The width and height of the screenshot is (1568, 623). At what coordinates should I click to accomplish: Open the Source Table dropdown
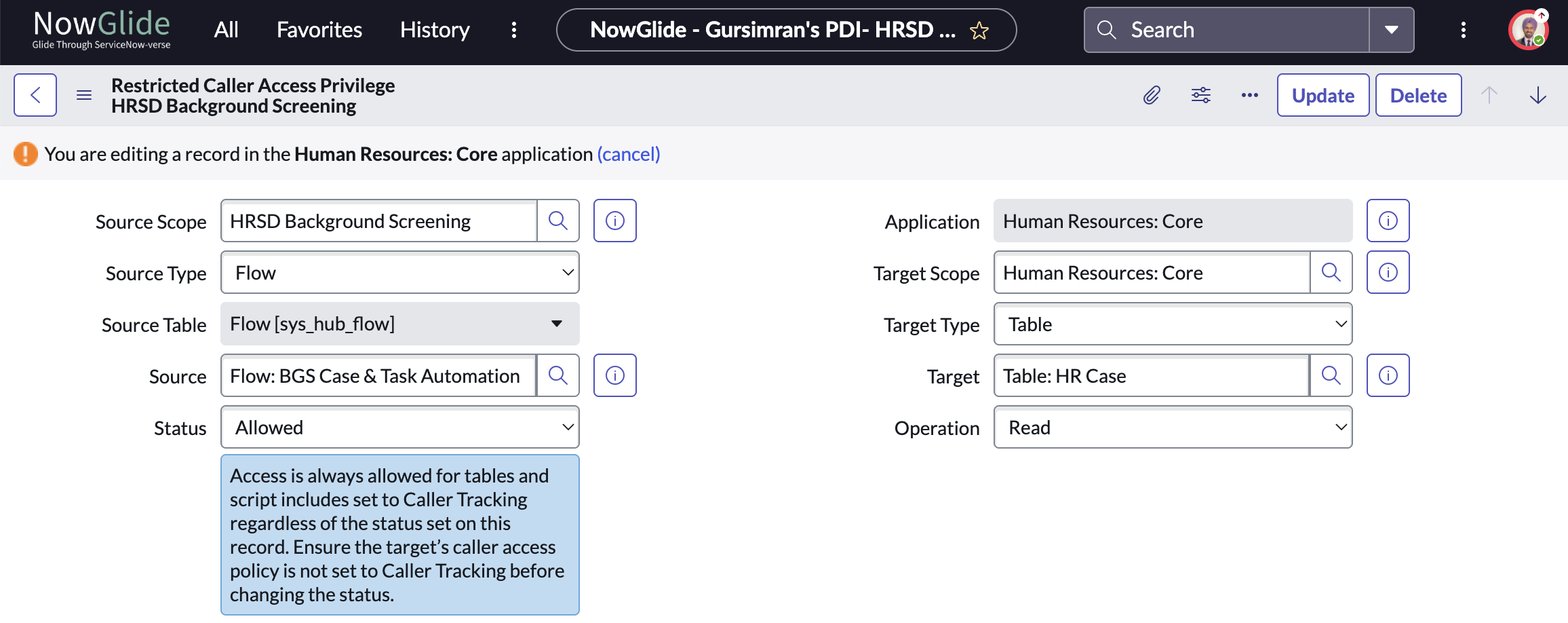[x=400, y=324]
